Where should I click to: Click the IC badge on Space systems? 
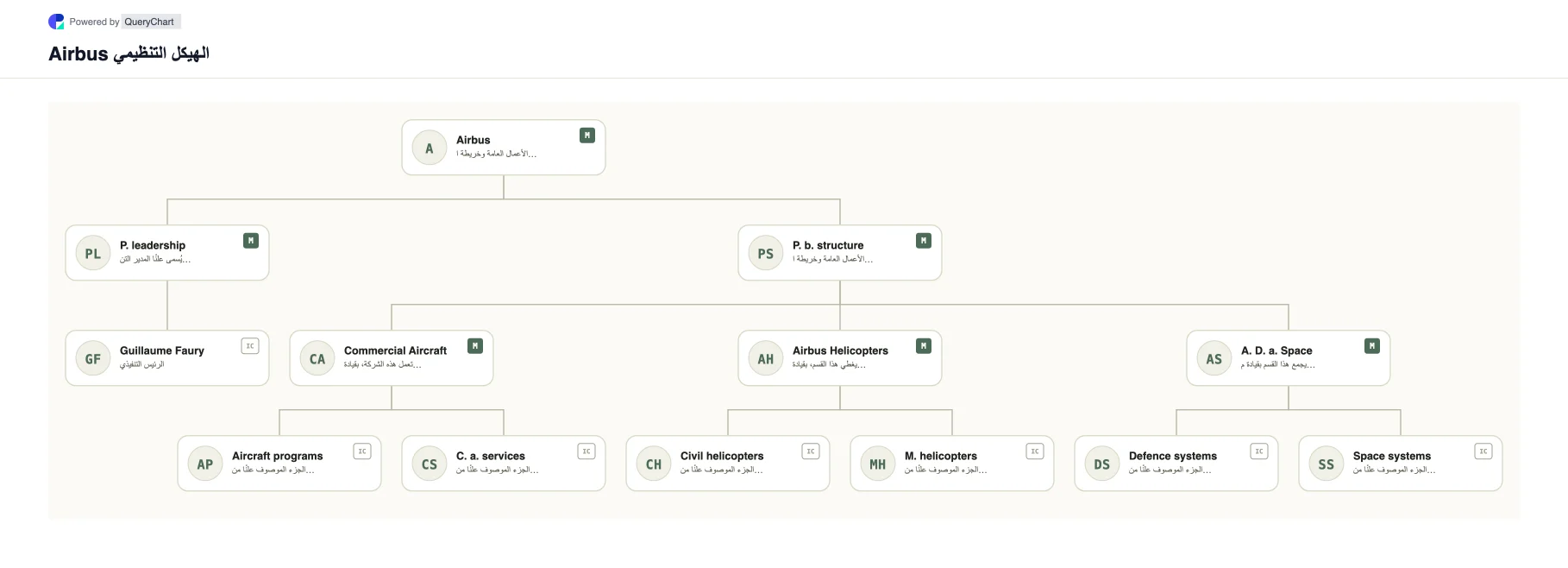point(1483,451)
